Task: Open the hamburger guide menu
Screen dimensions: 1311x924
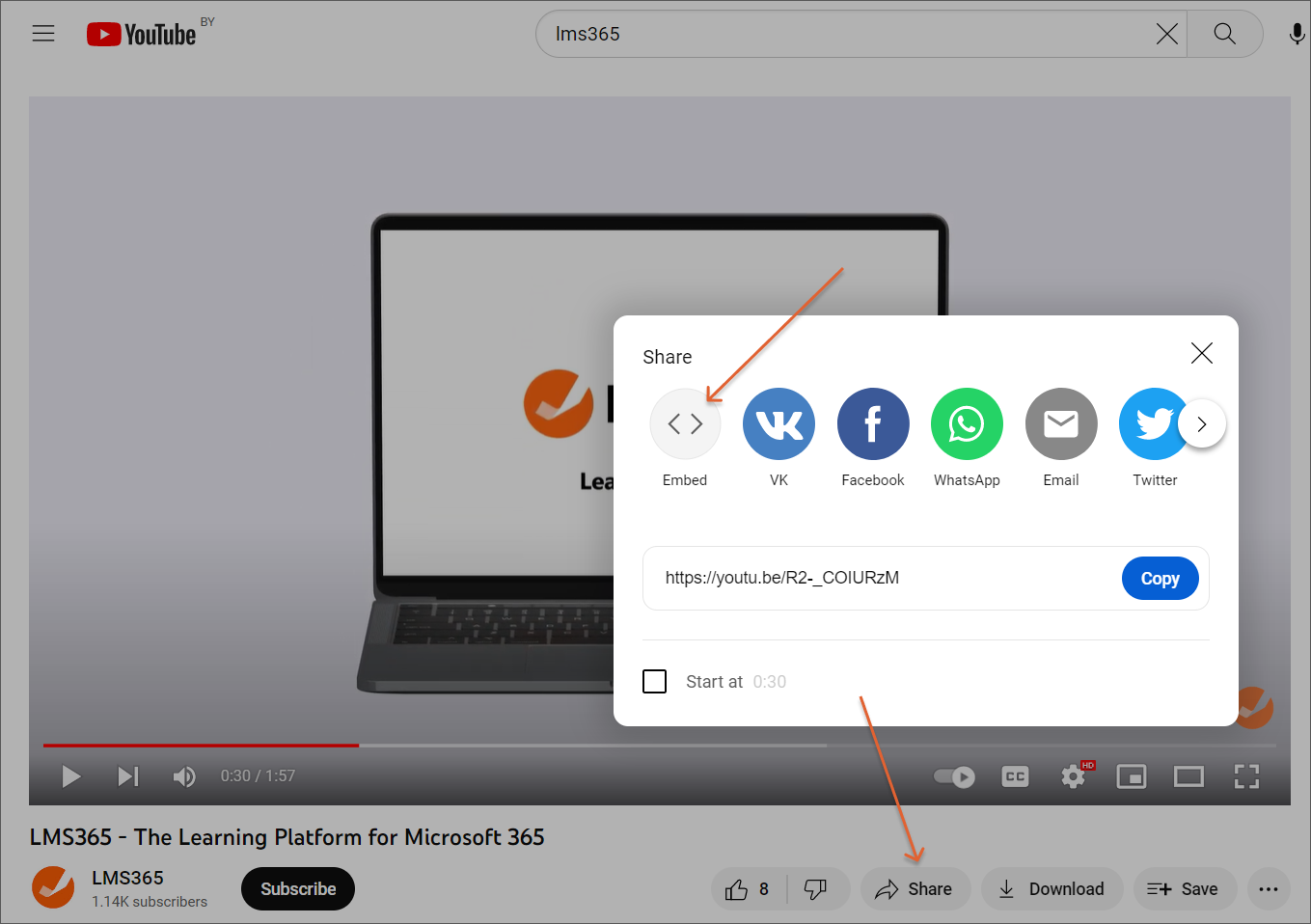Action: coord(43,34)
